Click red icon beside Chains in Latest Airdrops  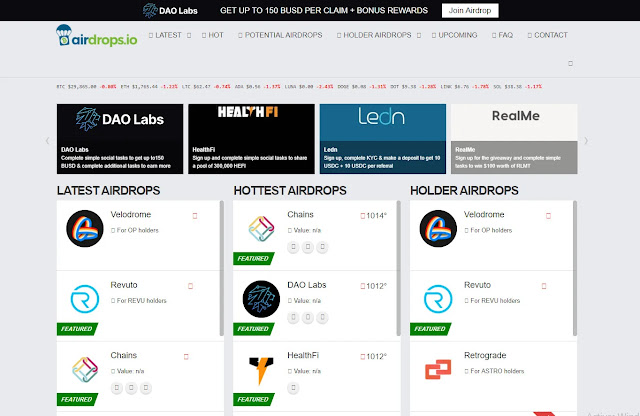pyautogui.click(x=186, y=356)
